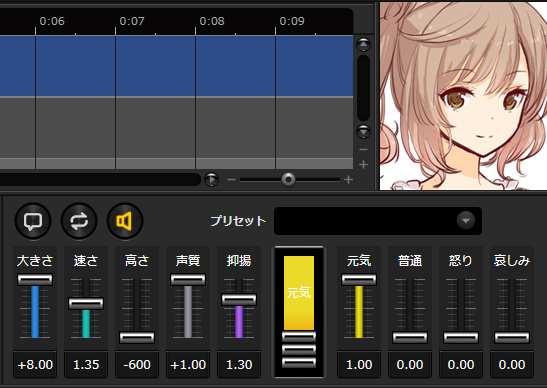This screenshot has height=388, width=547.
Task: Adjust the 哀しみ emotion slider handle
Action: click(x=512, y=337)
